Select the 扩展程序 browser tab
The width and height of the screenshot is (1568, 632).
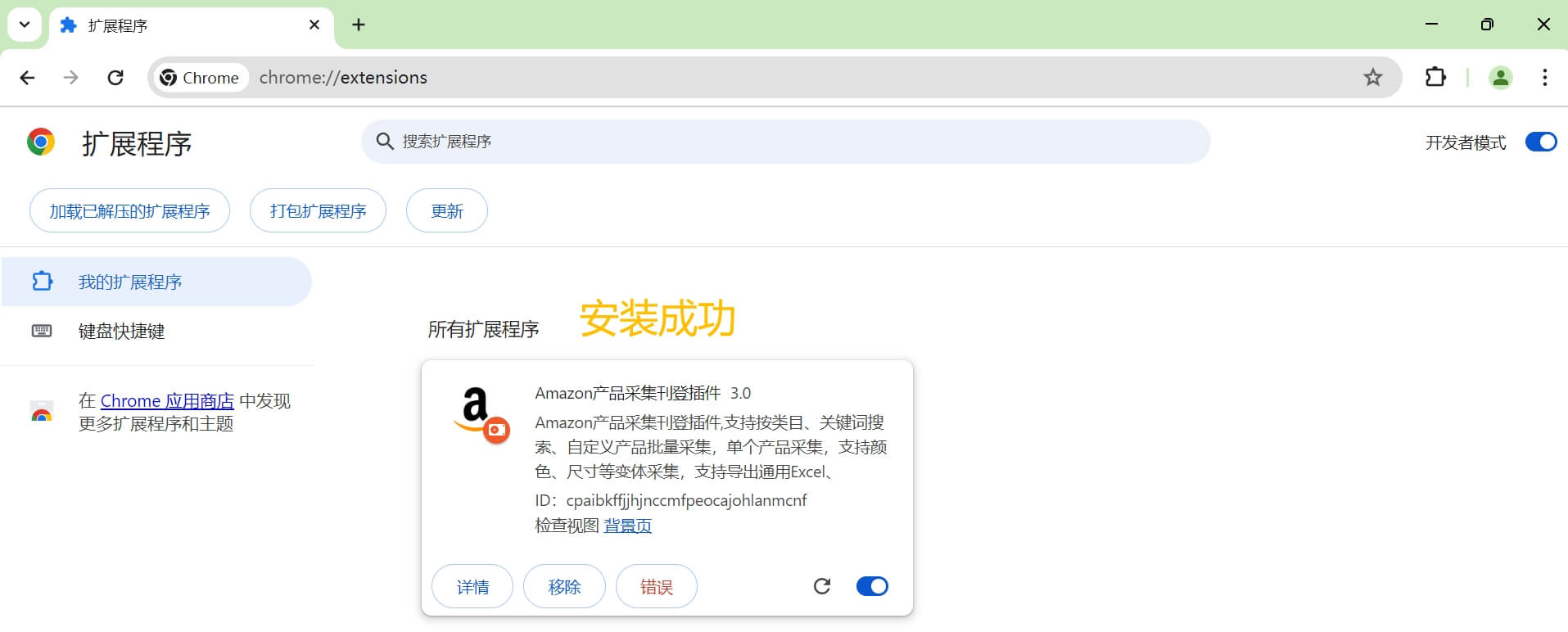(192, 26)
